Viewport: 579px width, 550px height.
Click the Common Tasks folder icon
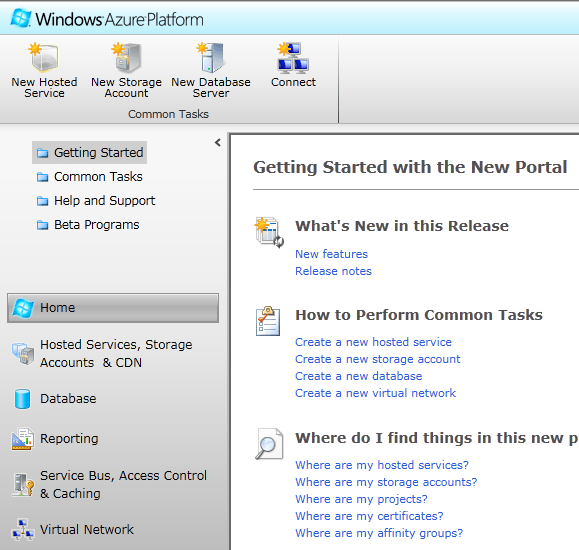click(x=42, y=177)
